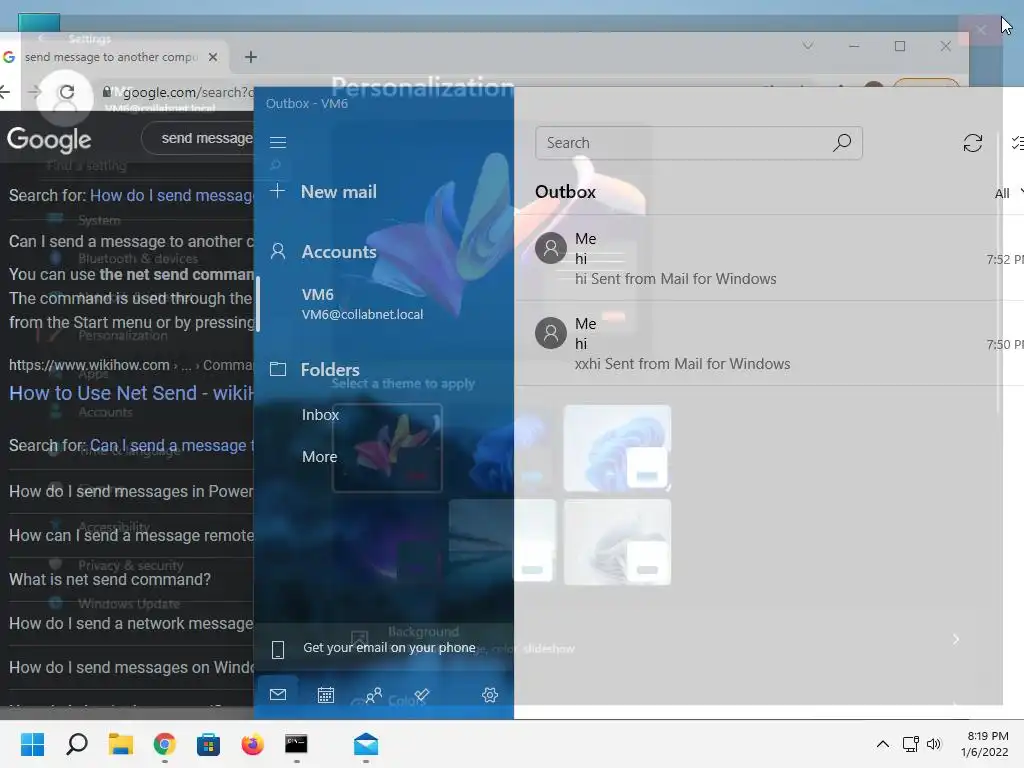Click the 'Outbox' heading text
Screen dimensions: 1024x768
[x=565, y=192]
